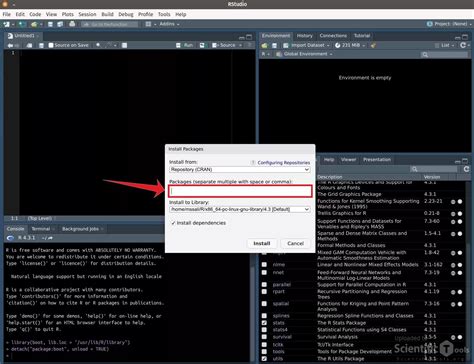This screenshot has width=474, height=364.
Task: Open the web link icon for the nnet package
Action: click(453, 273)
